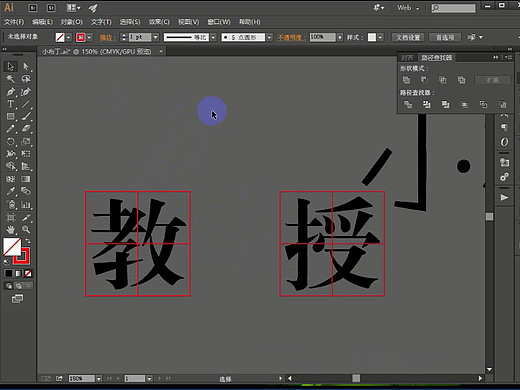The height and width of the screenshot is (390, 520).
Task: Open stroke weight dropdown
Action: (156, 37)
